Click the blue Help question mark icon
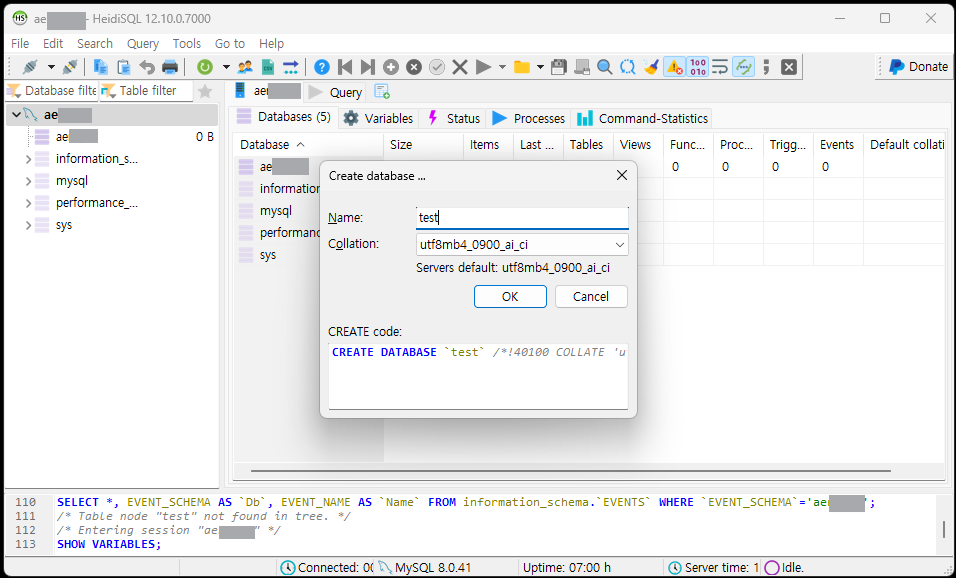This screenshot has height=578, width=956. [321, 66]
